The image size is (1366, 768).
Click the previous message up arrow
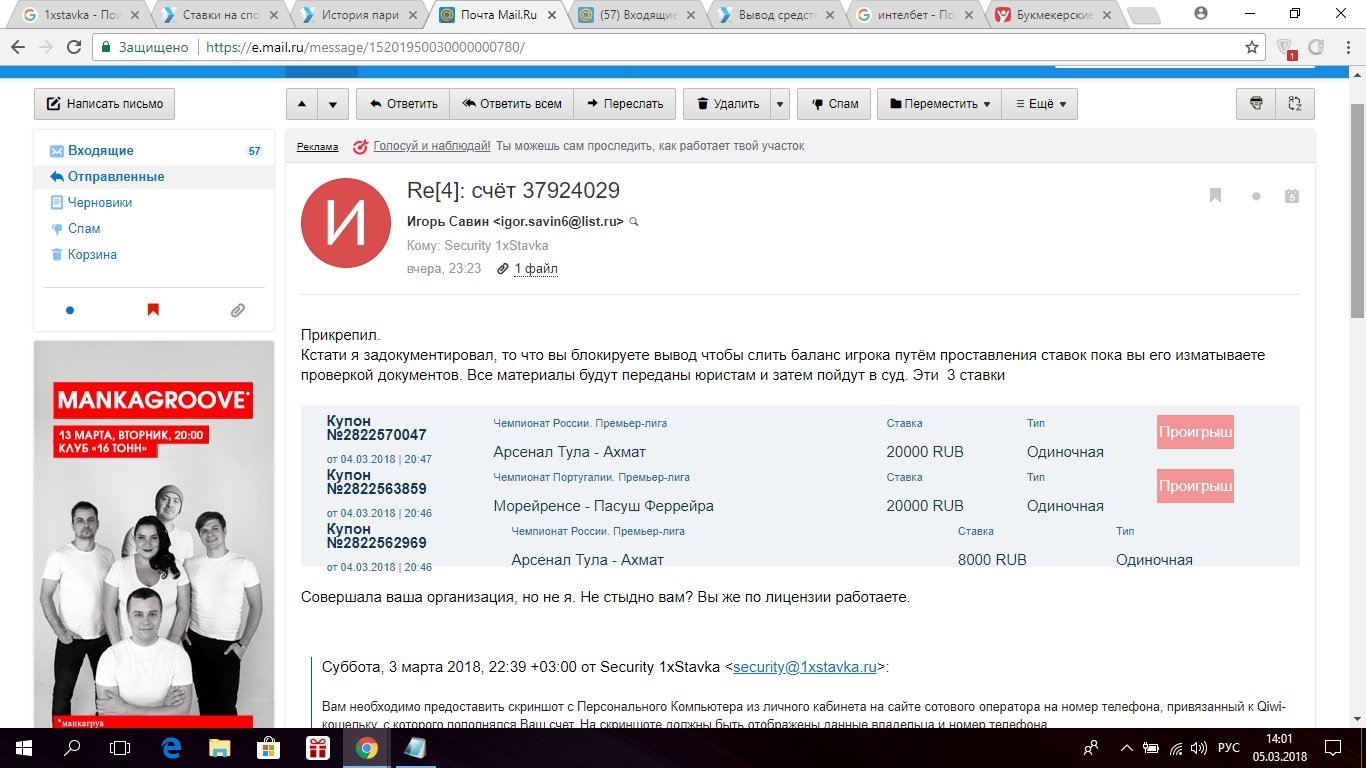click(x=303, y=104)
